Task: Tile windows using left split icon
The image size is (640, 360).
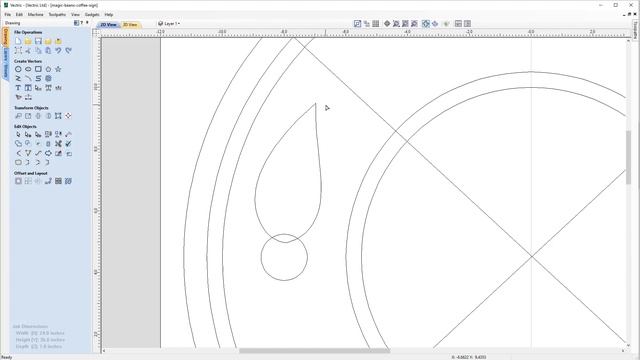Action: [x=458, y=24]
